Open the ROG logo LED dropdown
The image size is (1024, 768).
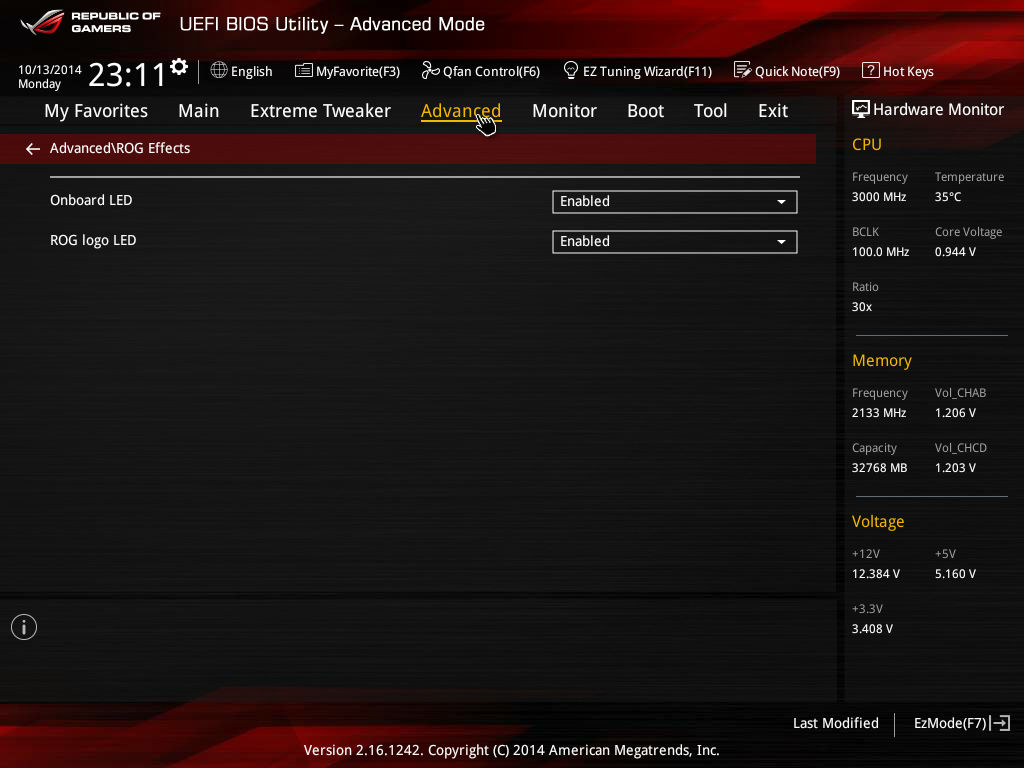click(675, 242)
